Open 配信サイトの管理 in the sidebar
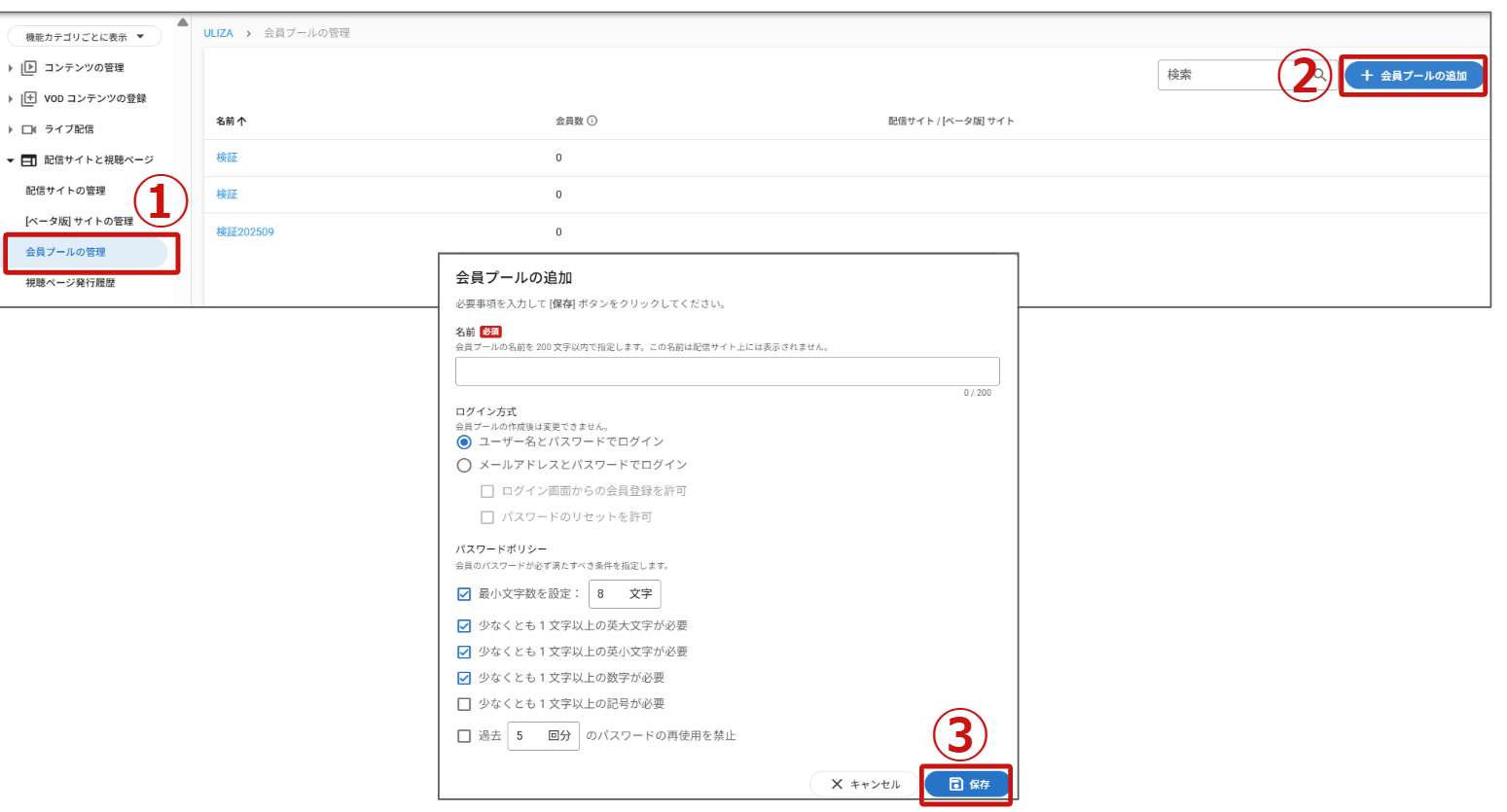Screen dimensions: 1507x812 pyautogui.click(x=65, y=191)
